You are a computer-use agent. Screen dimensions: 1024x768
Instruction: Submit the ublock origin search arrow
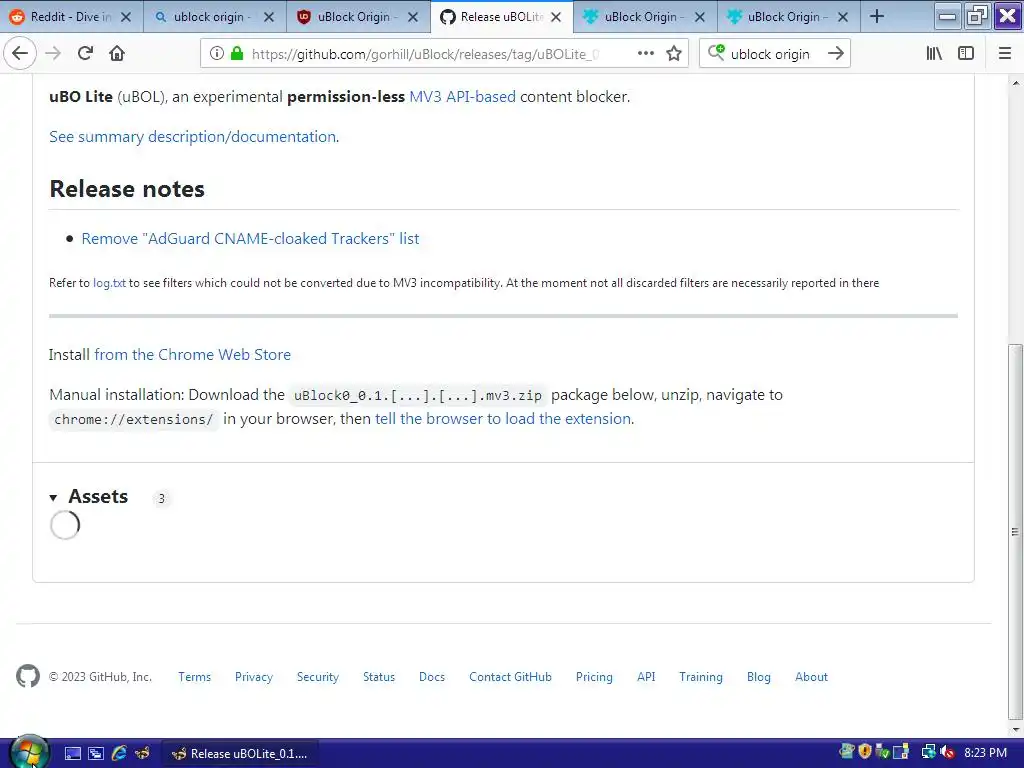[x=835, y=54]
